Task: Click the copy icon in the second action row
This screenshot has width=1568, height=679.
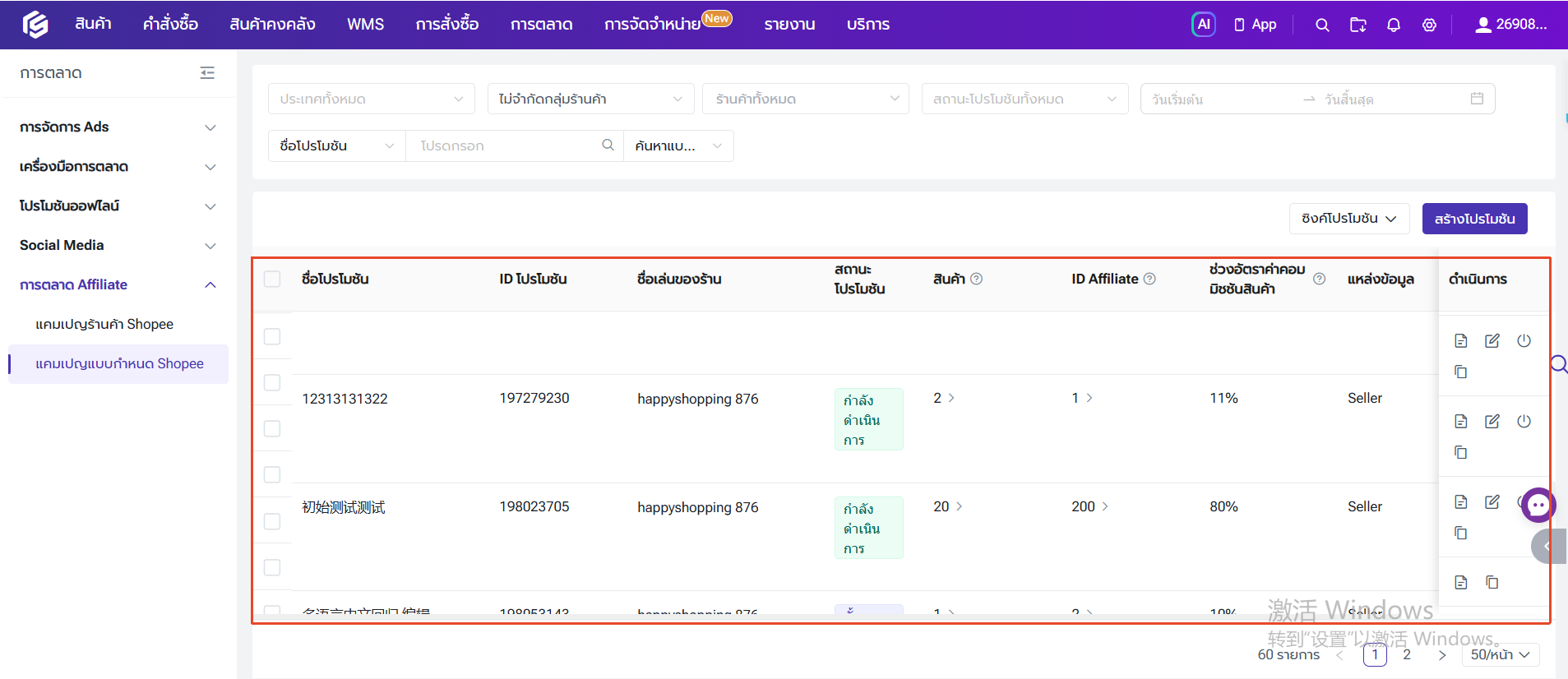Action: 1461,453
